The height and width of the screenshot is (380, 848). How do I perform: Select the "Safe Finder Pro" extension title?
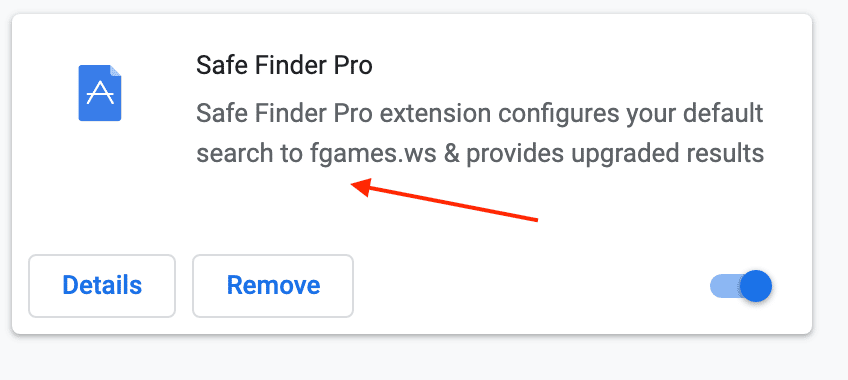(x=284, y=66)
